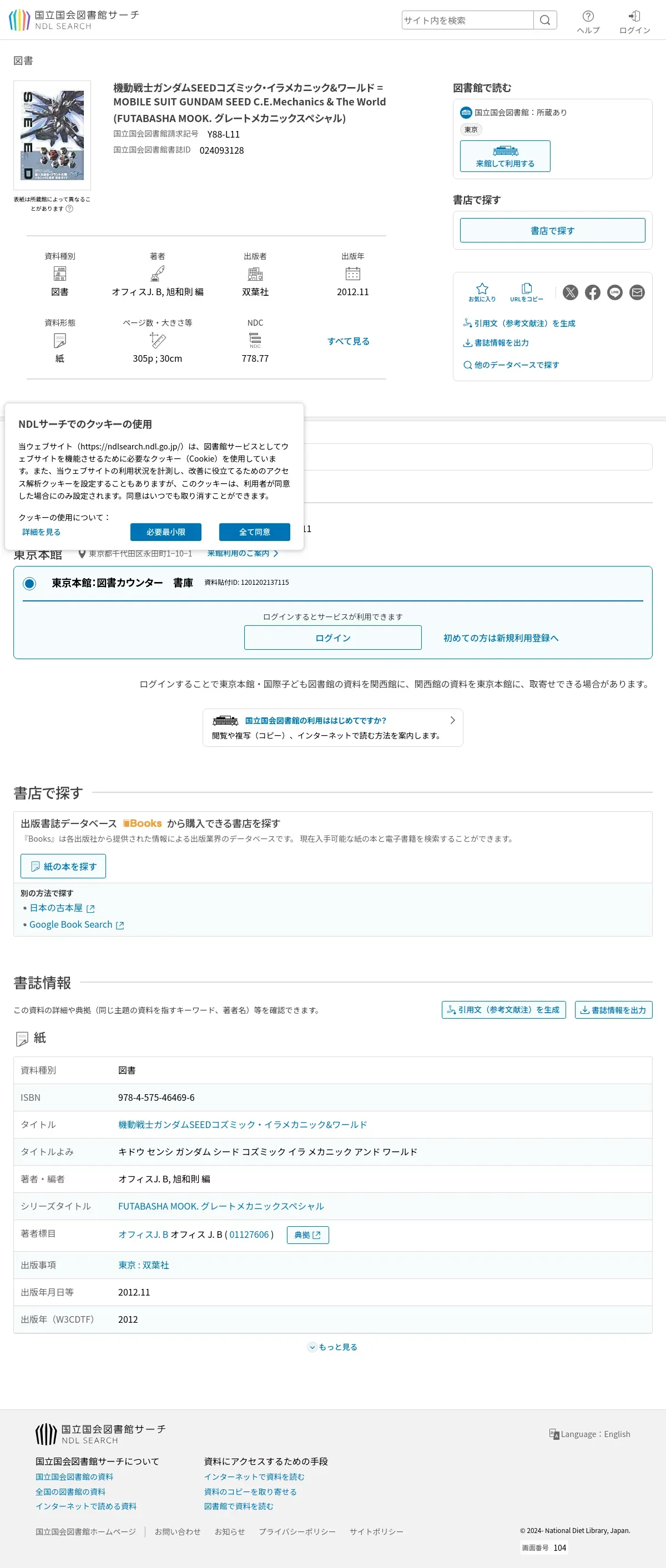Open footer link 全国の図書館の資料
The image size is (666, 1568).
70,1492
